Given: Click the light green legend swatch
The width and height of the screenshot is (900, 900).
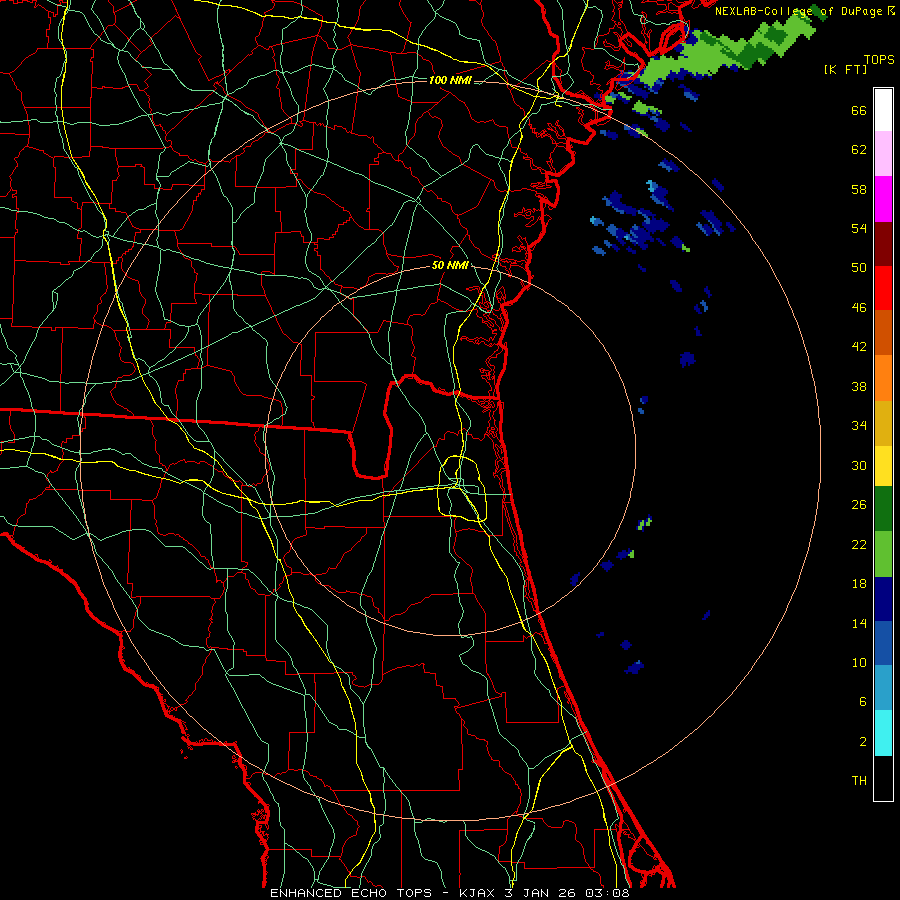Looking at the screenshot, I should pyautogui.click(x=883, y=554).
